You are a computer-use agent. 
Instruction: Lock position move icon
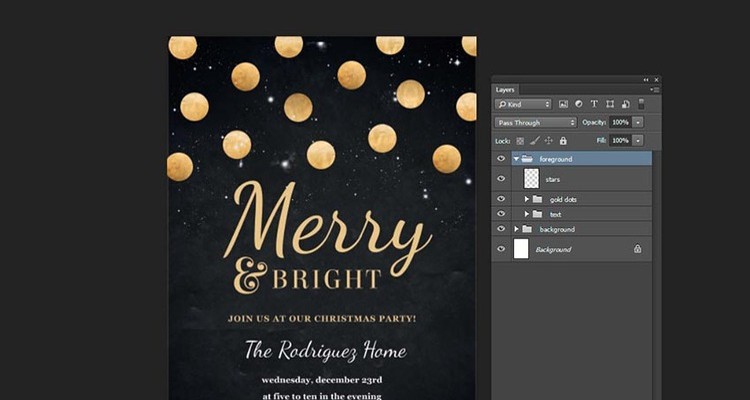549,141
